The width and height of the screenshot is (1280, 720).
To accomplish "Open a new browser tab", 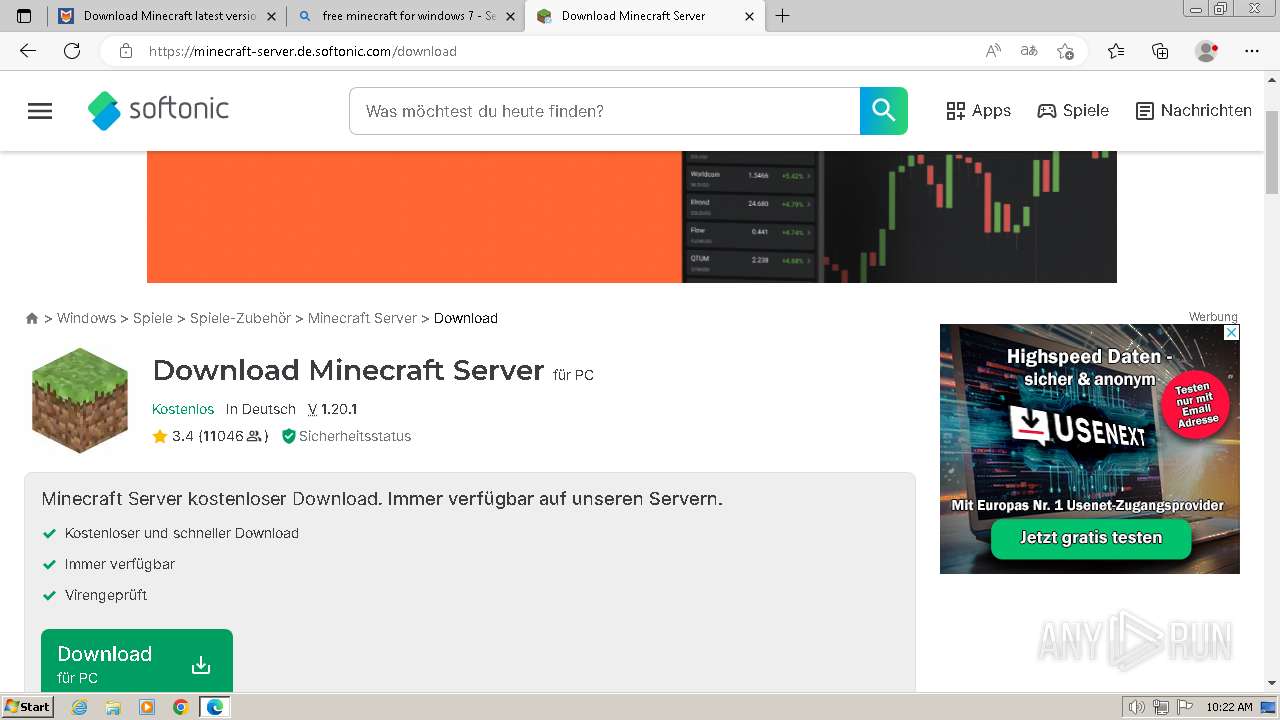I will coord(782,16).
